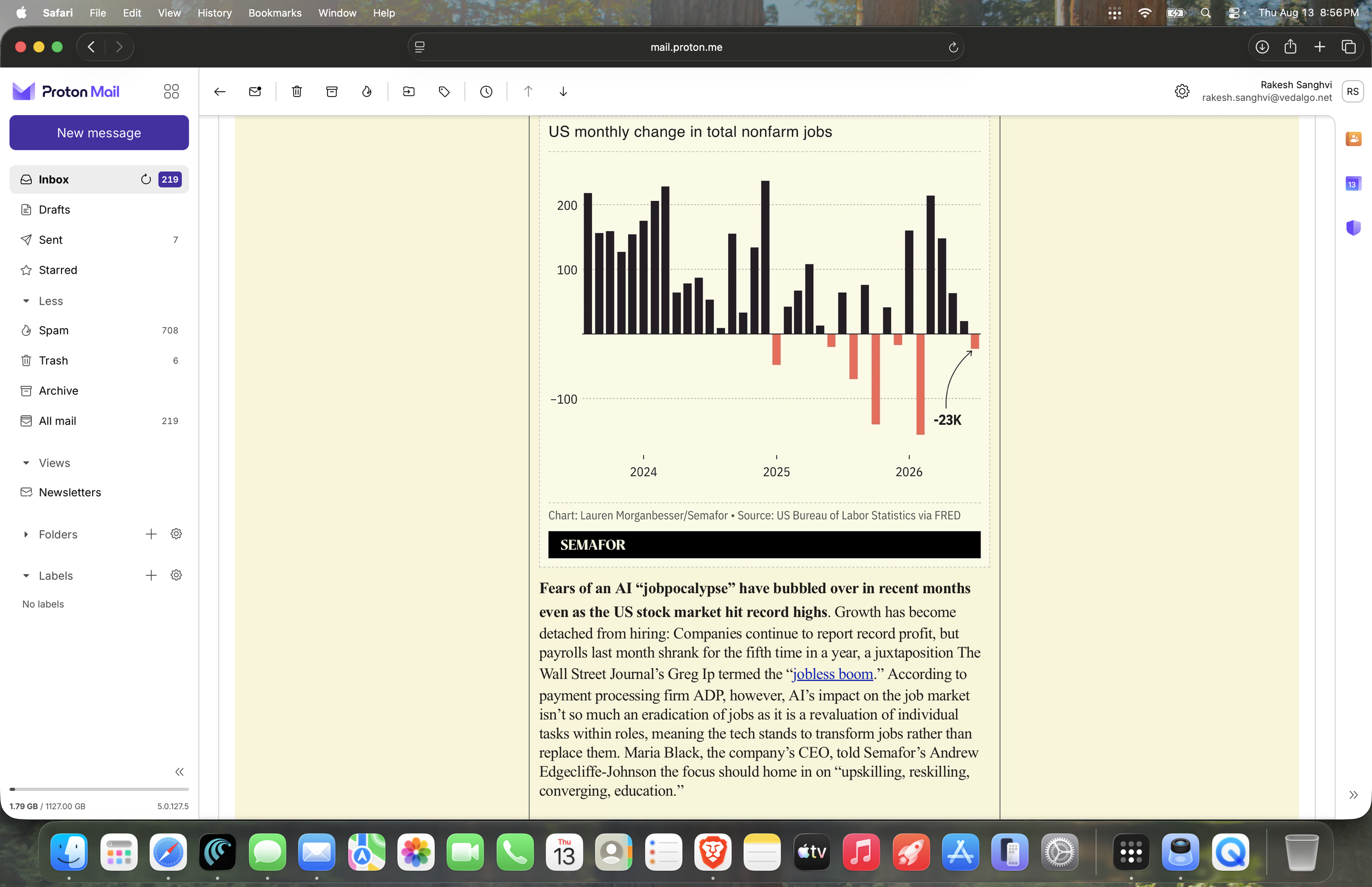Add a new folder plus icon
This screenshot has width=1372, height=887.
151,534
